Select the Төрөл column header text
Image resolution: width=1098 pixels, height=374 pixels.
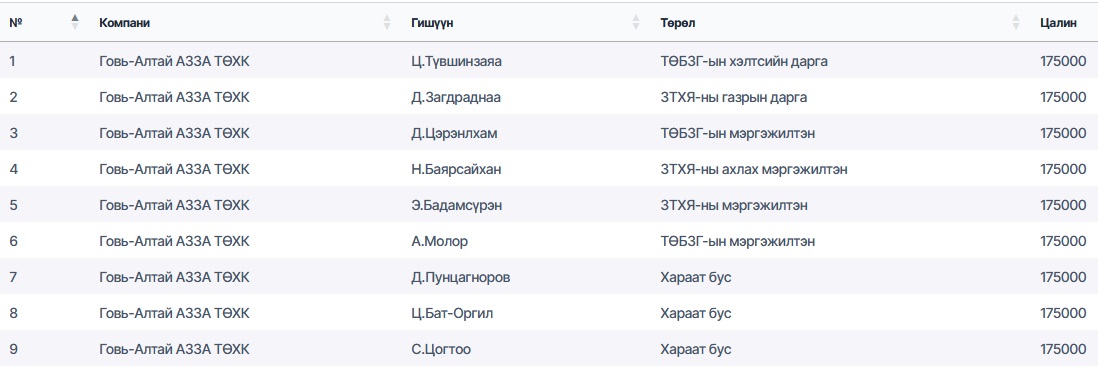click(677, 23)
